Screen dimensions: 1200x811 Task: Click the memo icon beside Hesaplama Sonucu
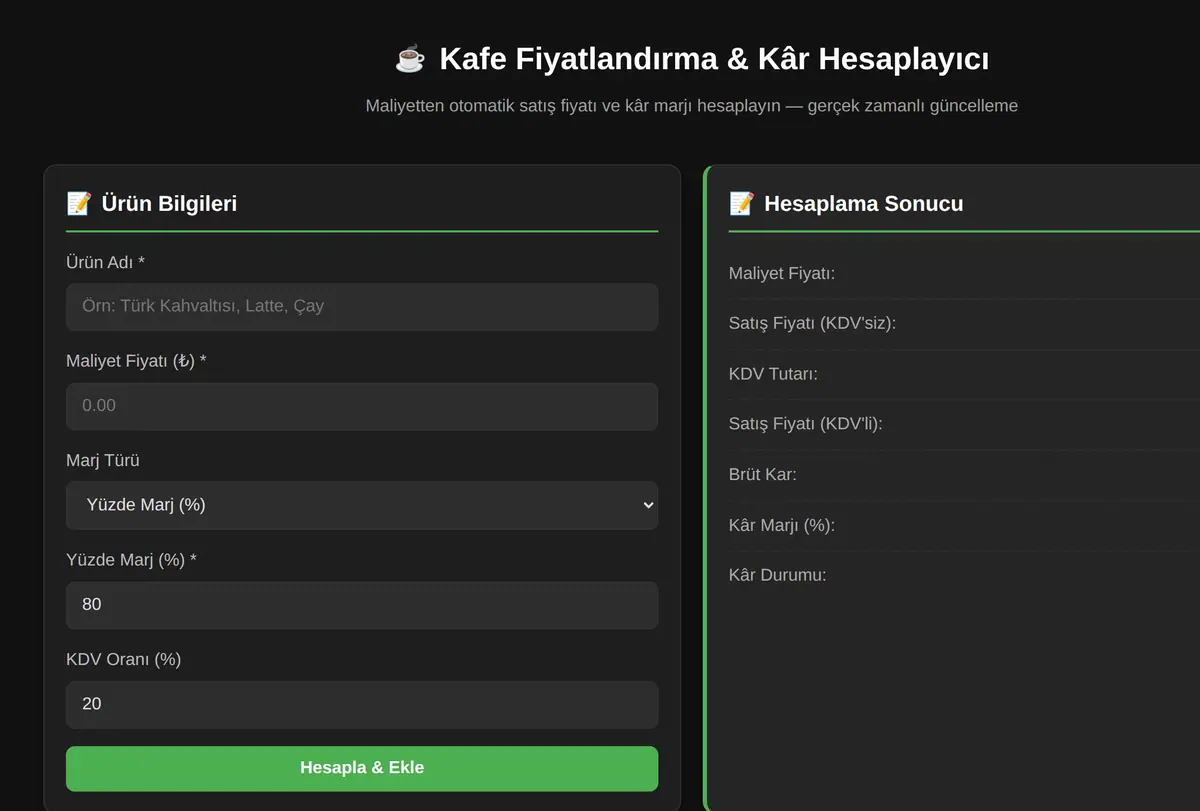[742, 203]
